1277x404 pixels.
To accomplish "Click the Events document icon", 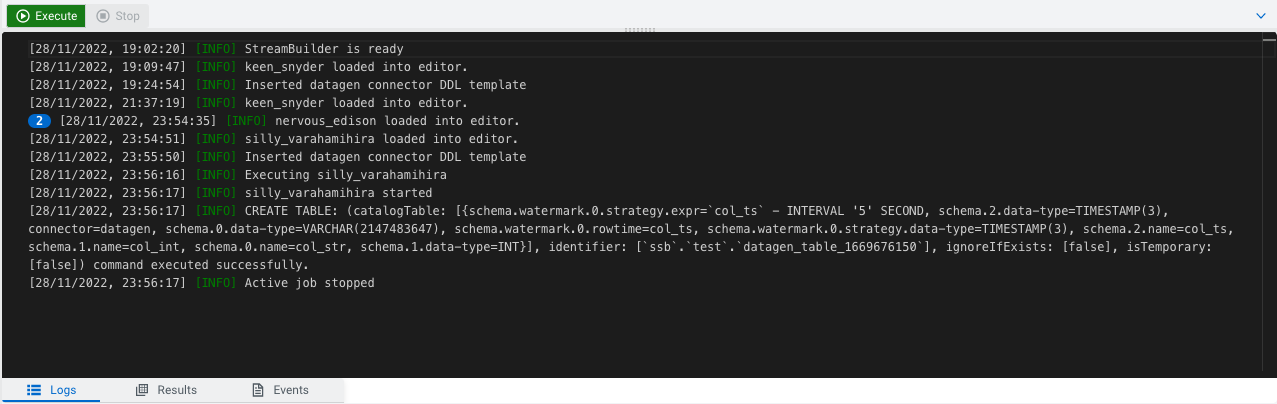I will pos(258,390).
